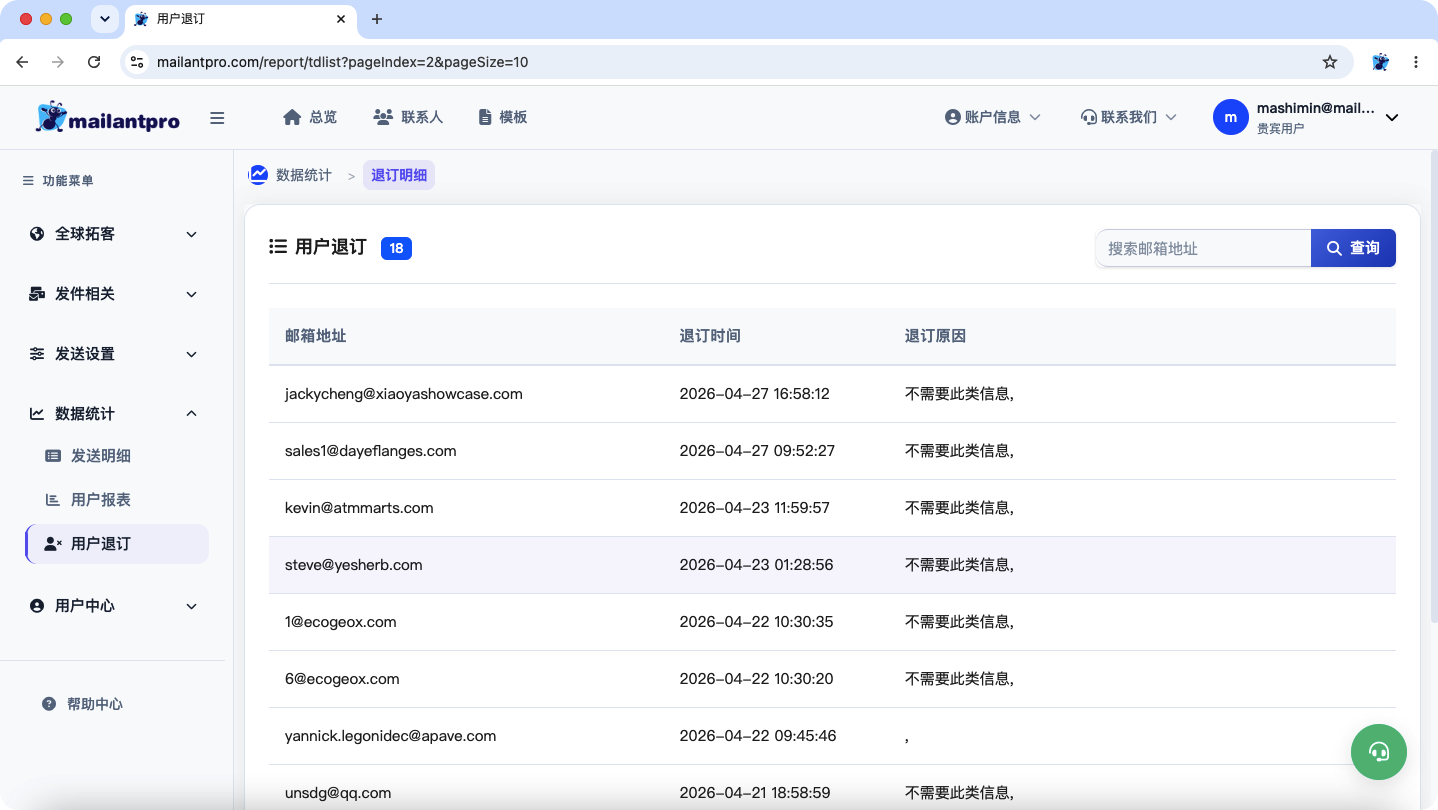The width and height of the screenshot is (1438, 810).
Task: Select 1@ecogeox.com email cell
Action: [x=341, y=622]
